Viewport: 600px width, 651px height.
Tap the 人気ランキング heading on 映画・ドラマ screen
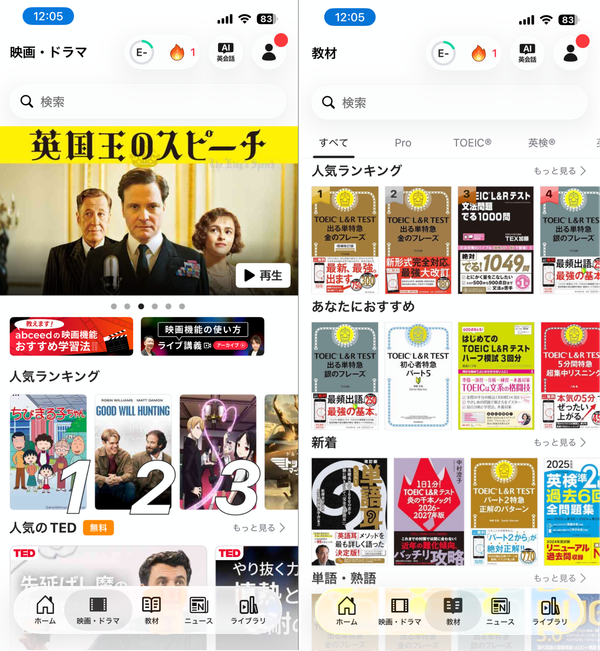(x=55, y=376)
